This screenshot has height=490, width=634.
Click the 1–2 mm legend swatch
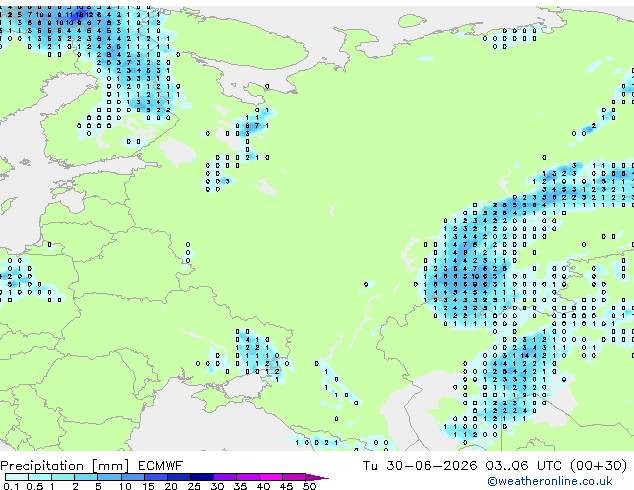63,477
